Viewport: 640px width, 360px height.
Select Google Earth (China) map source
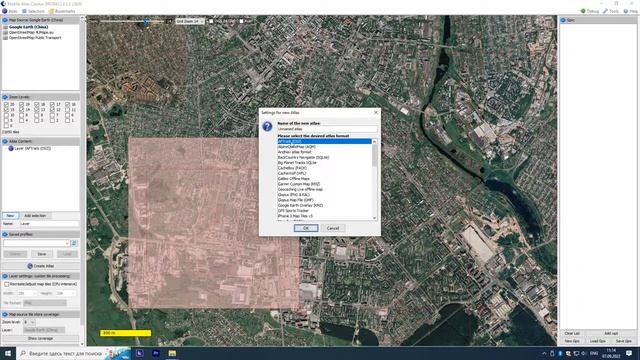click(x=28, y=27)
